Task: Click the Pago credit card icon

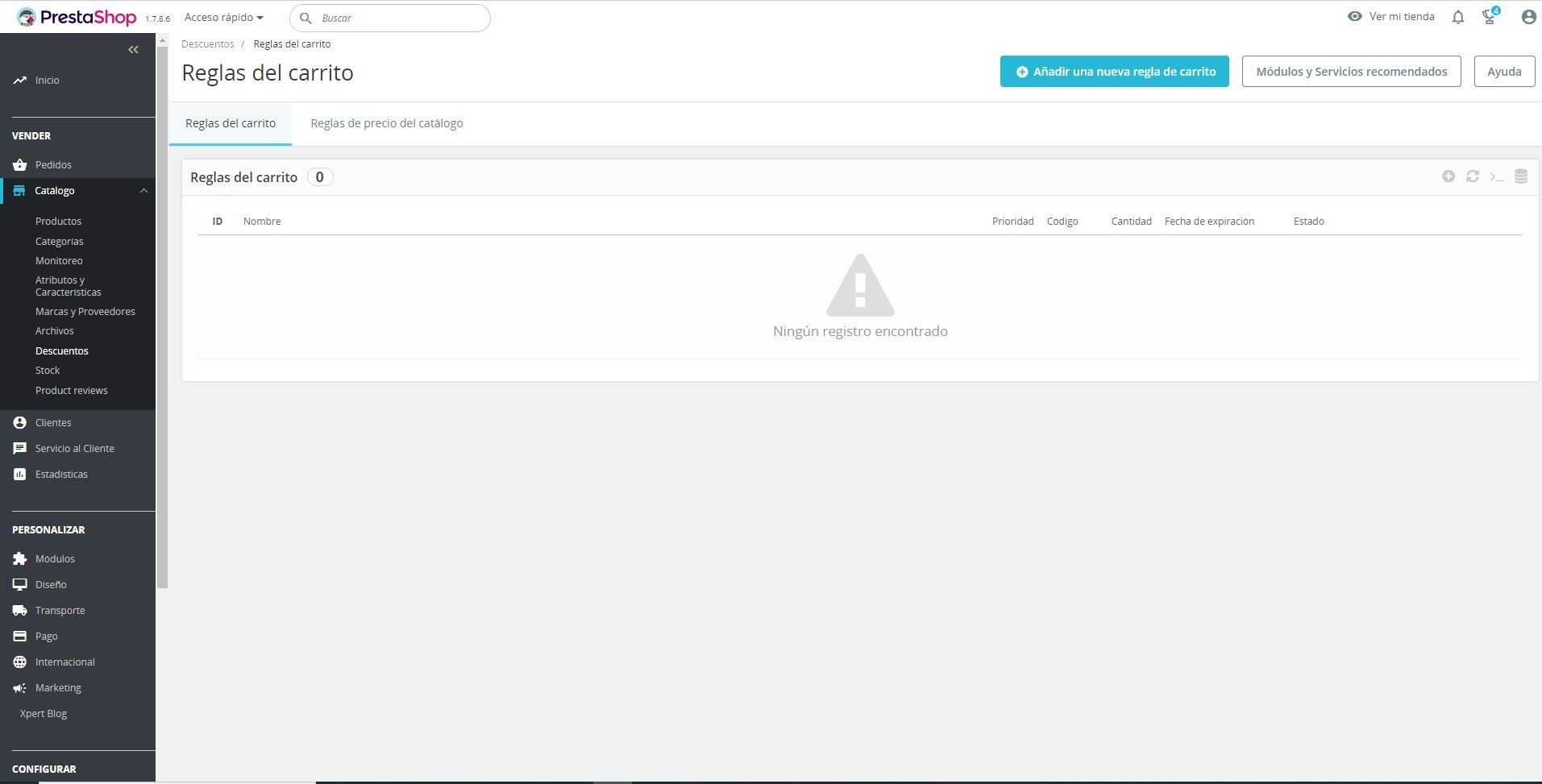Action: [19, 636]
